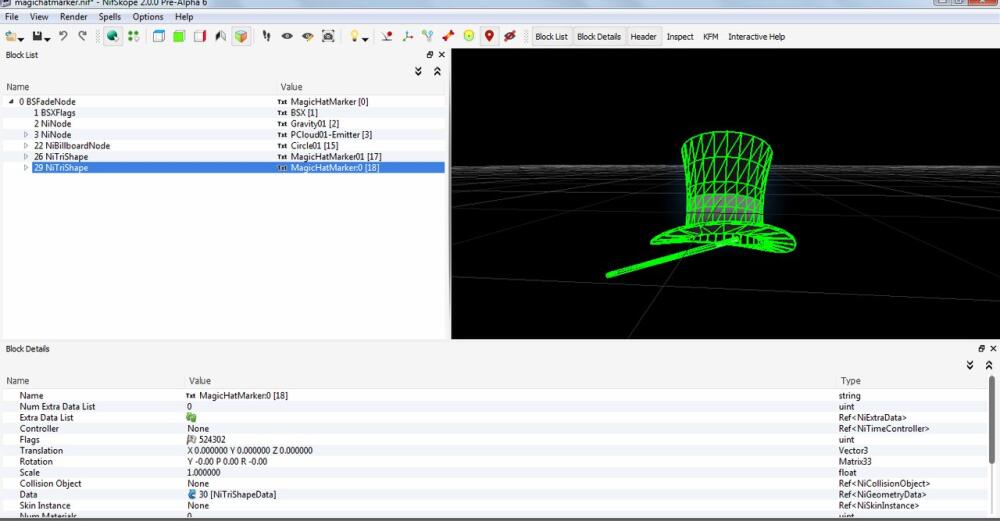Viewport: 1000px width, 521px height.
Task: Close the Block Details panel
Action: tap(993, 349)
